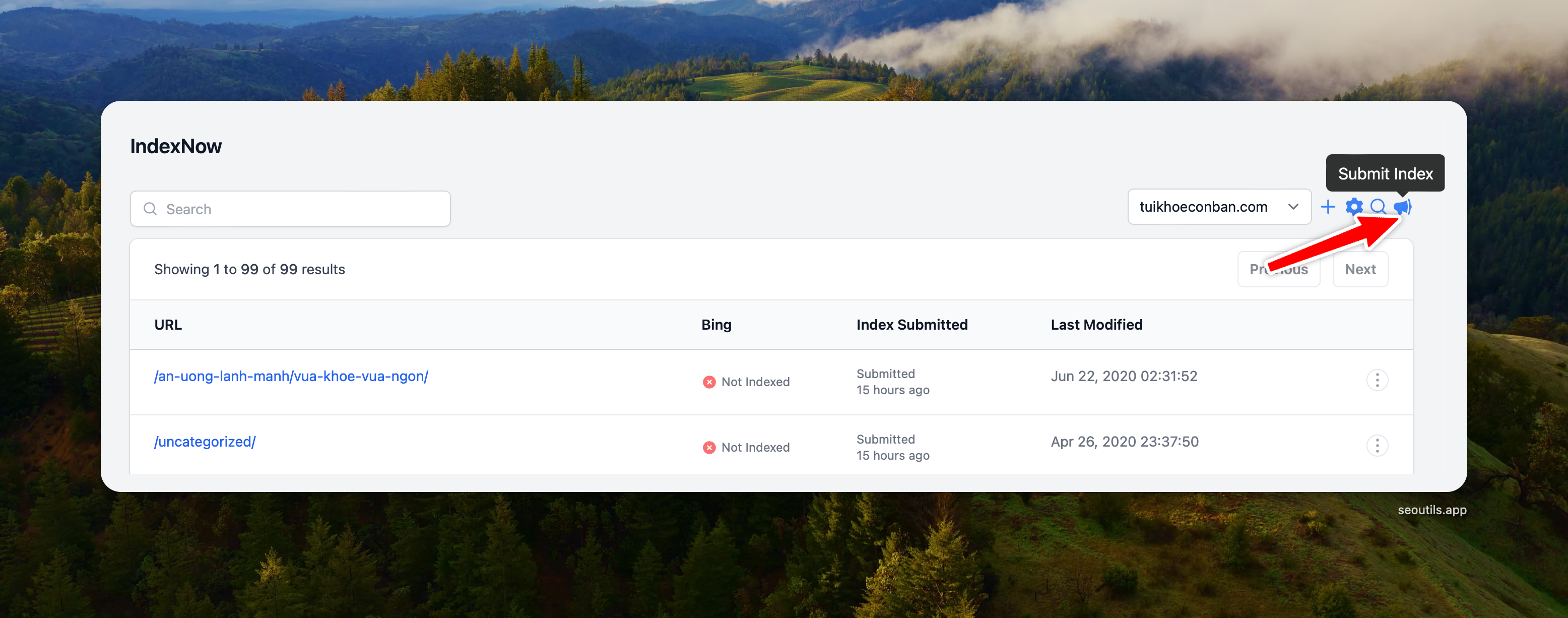Click the dropdown chevron next to tuikhoeconban.com
The image size is (1568, 618).
click(x=1293, y=207)
